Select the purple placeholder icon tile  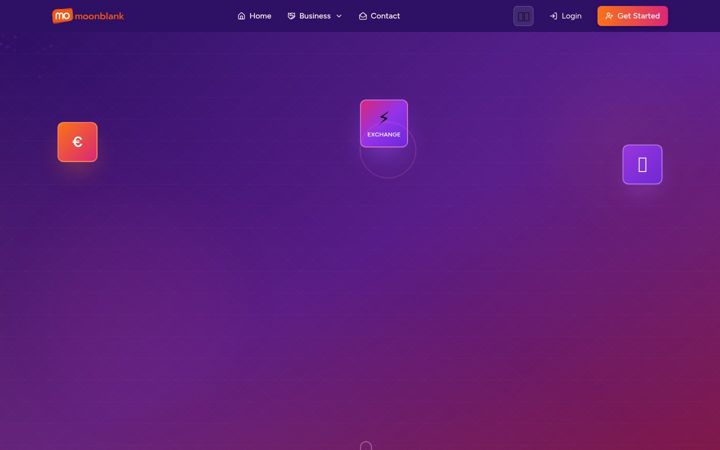tap(642, 164)
